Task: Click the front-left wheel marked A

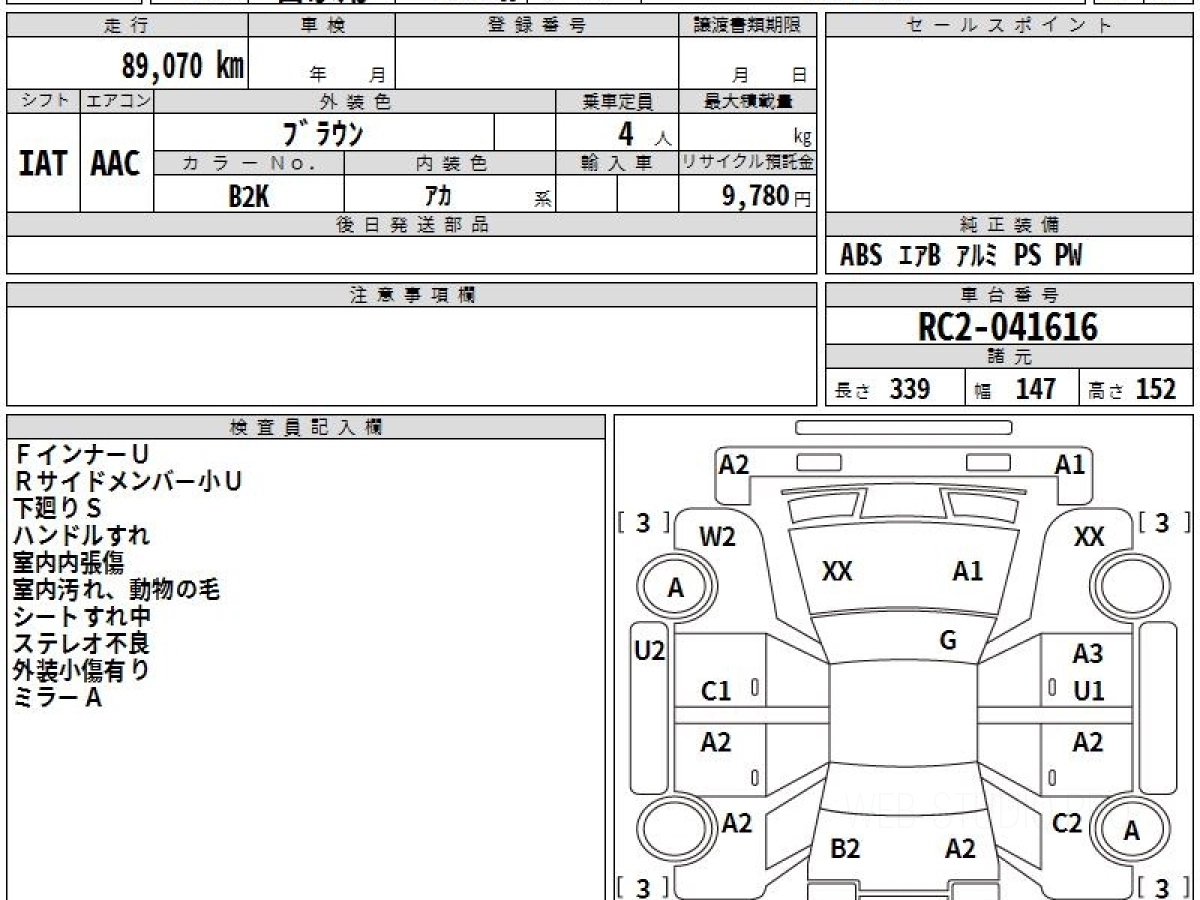Action: point(676,589)
